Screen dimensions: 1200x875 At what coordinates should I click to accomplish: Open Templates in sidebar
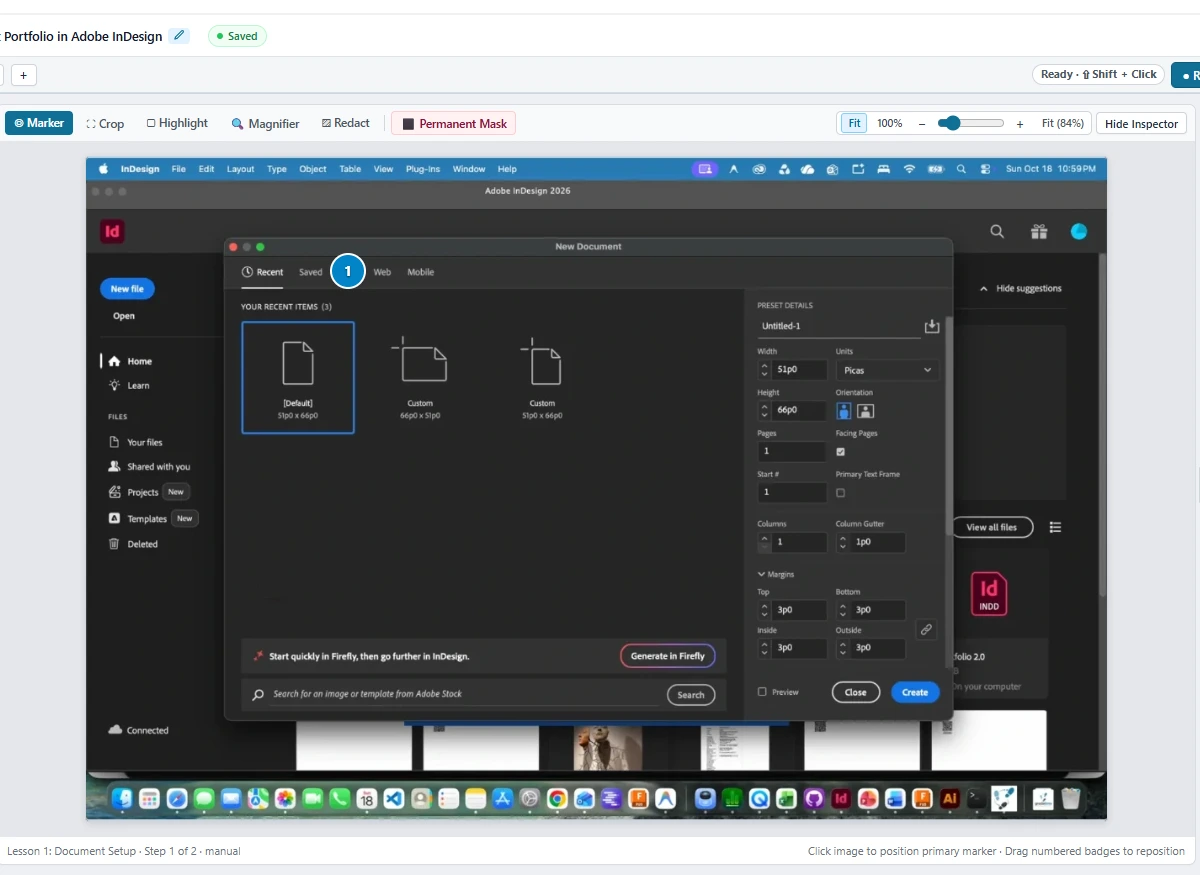[138, 519]
